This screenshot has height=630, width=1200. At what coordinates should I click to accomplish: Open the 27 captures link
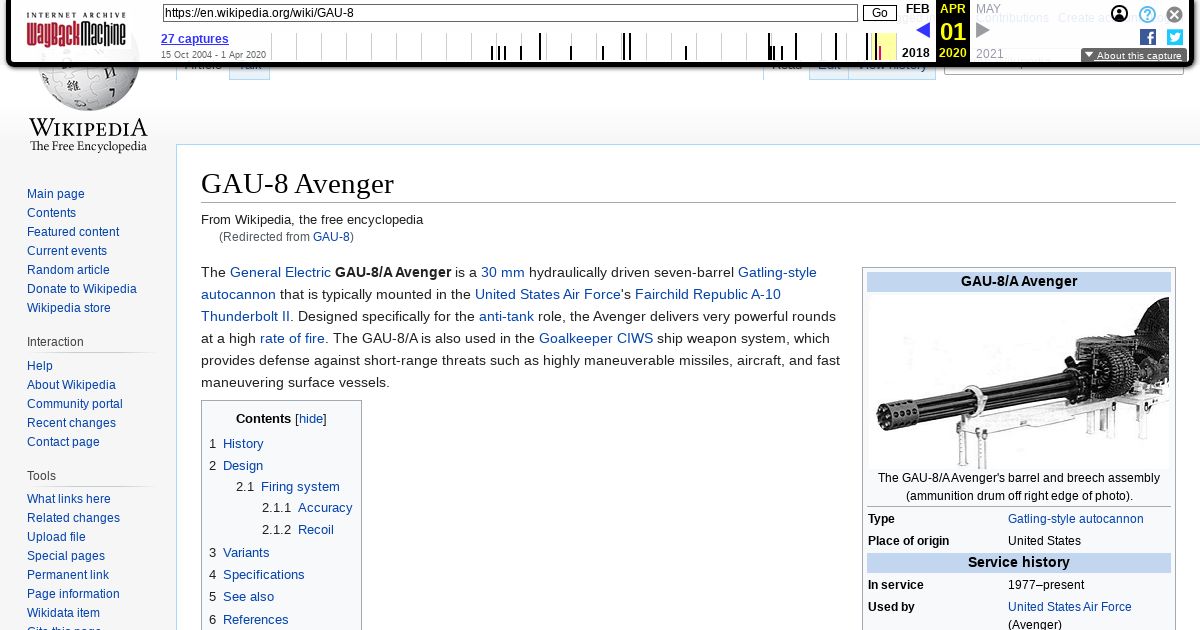coord(195,39)
